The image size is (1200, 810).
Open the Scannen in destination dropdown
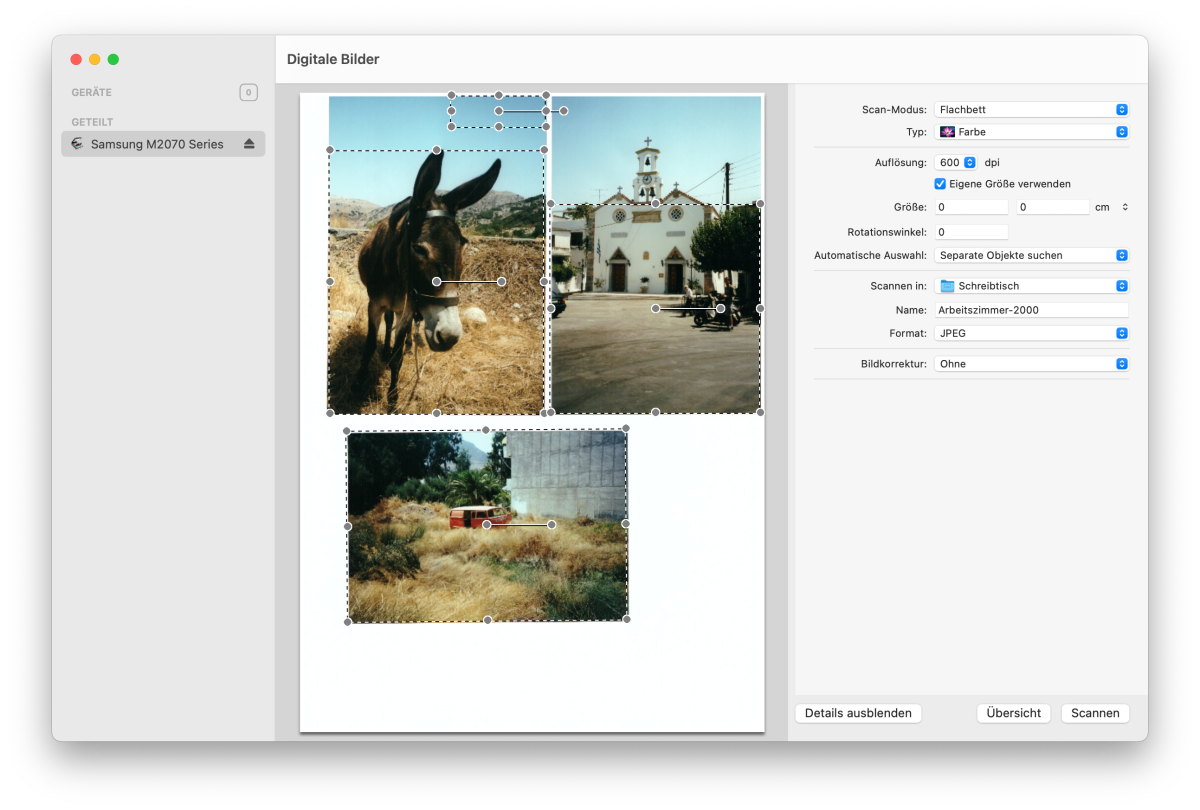1032,286
